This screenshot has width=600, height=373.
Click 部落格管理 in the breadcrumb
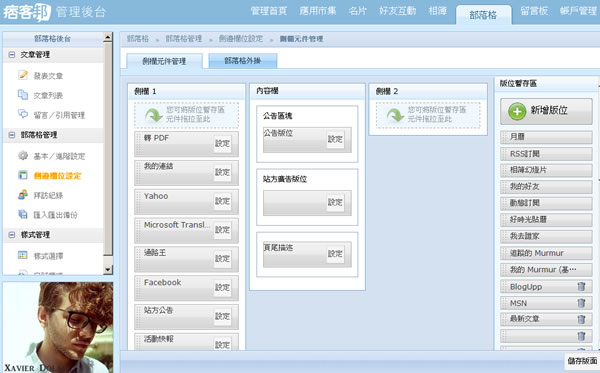click(x=184, y=39)
